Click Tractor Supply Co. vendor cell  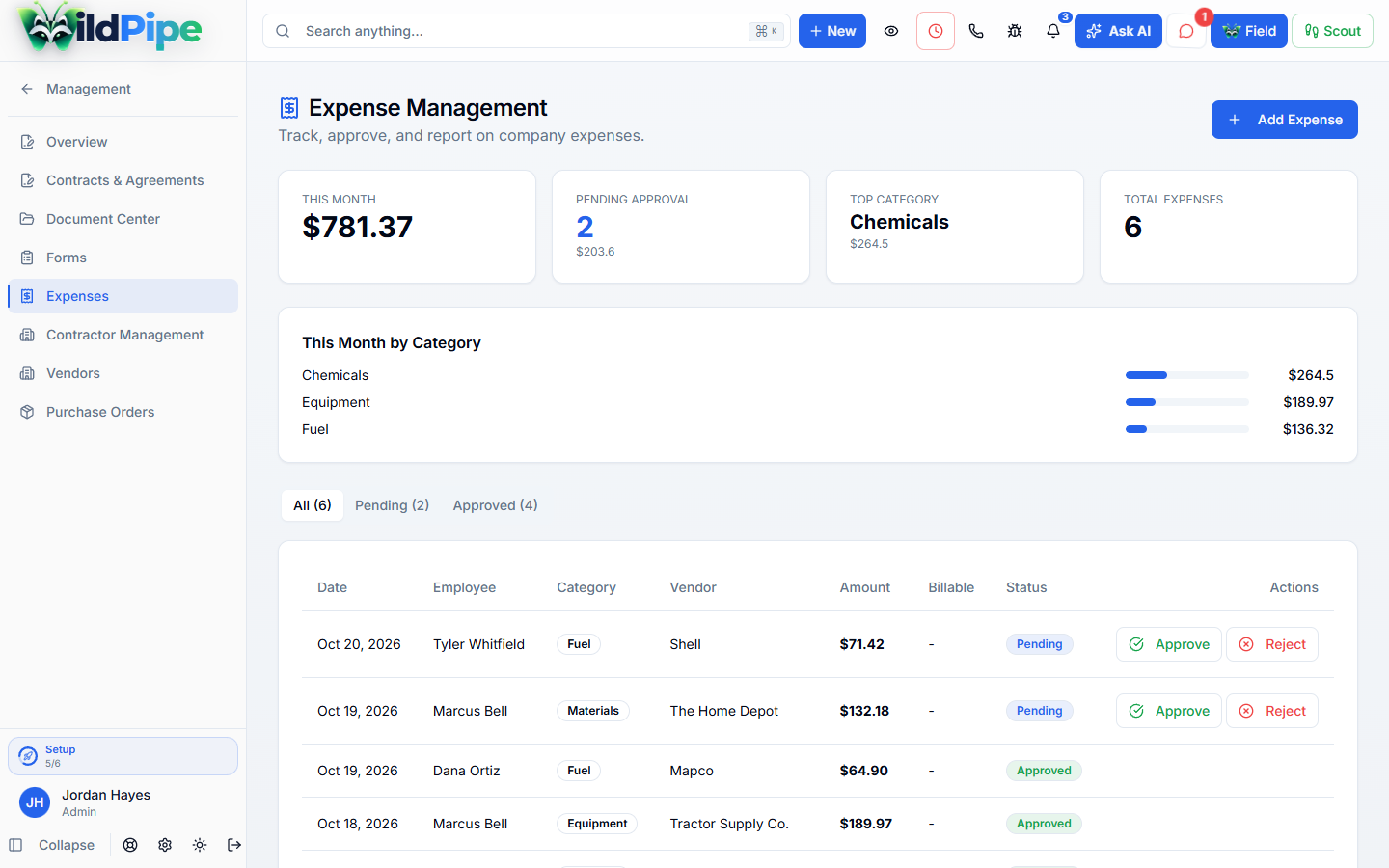tap(729, 824)
